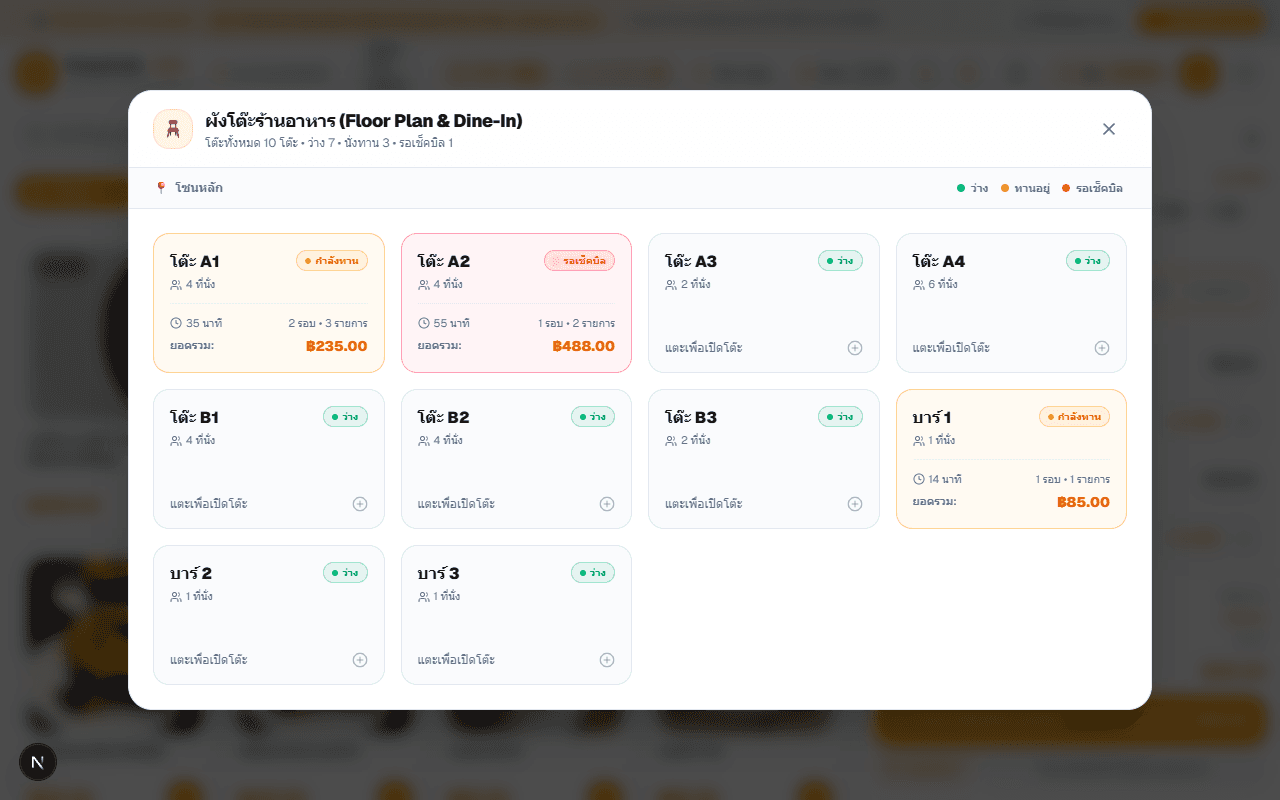Click the plus icon on โต๊ะ A3 card
1280x800 pixels.
pos(855,348)
